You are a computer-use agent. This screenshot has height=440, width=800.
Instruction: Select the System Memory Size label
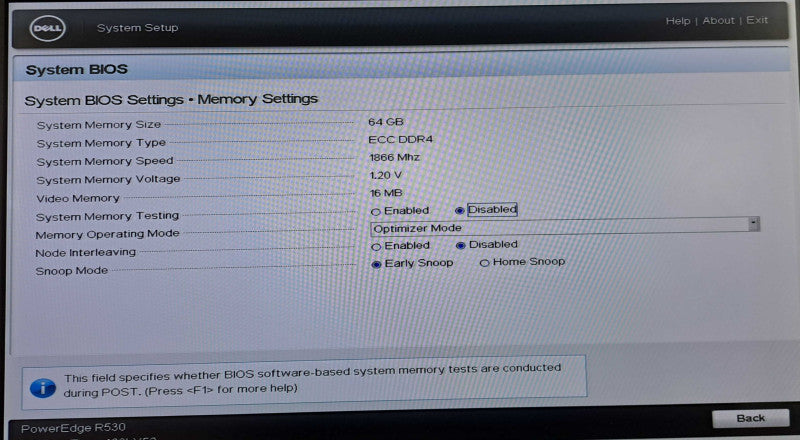pos(98,125)
